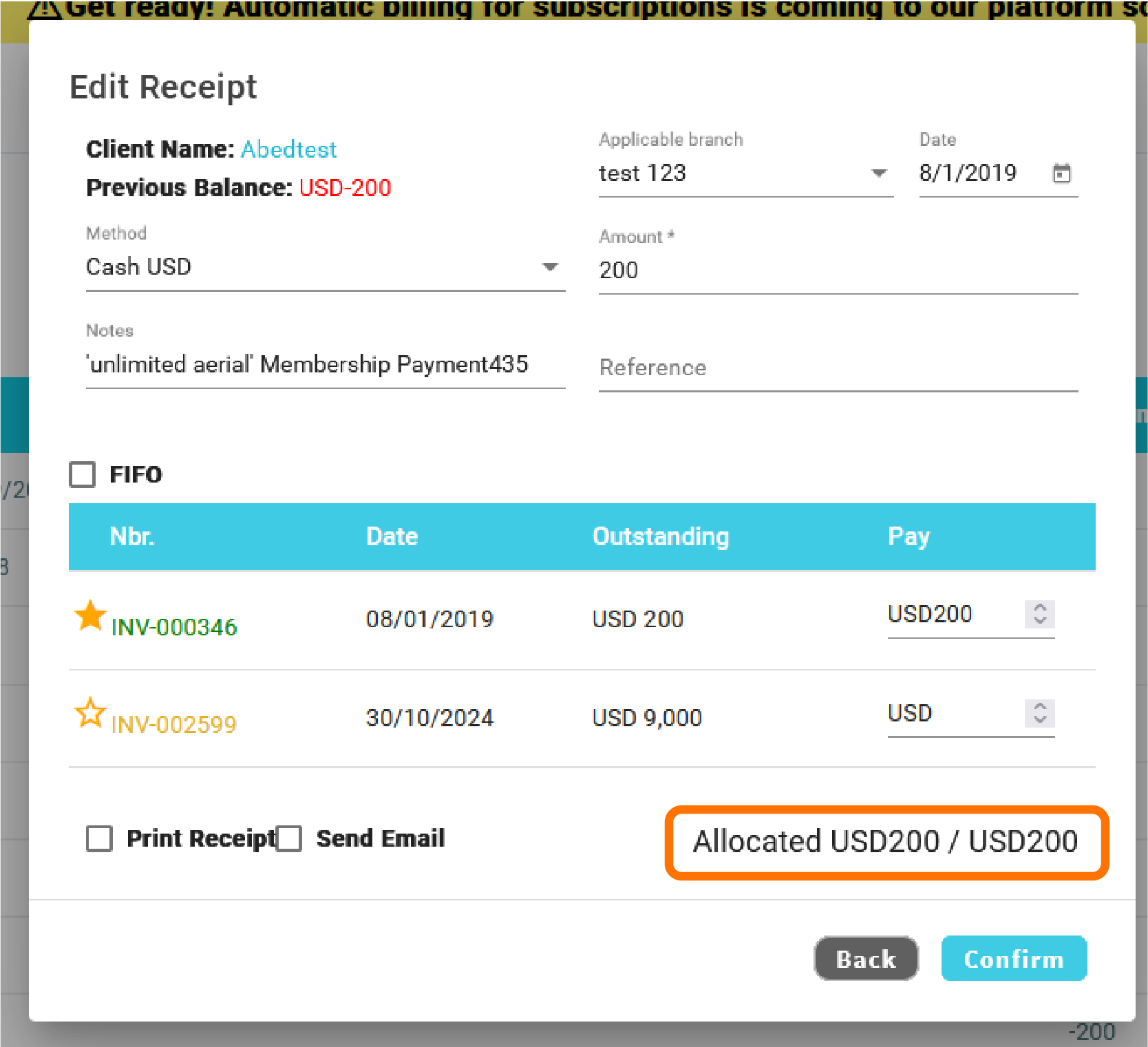Image resolution: width=1148 pixels, height=1047 pixels.
Task: Click the Pay stepper for INV-000346
Action: coord(1039,614)
